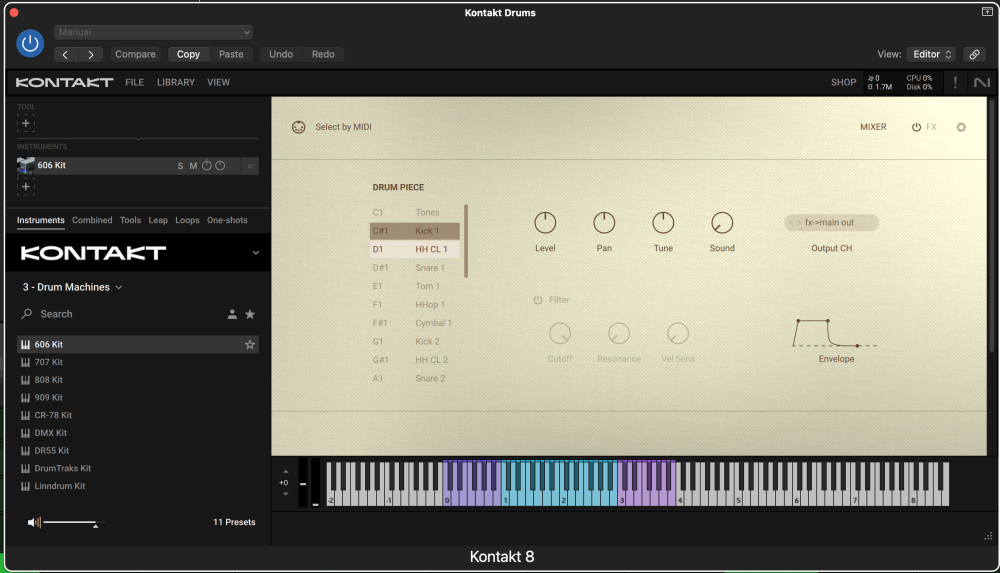Open the fx->main out output dropdown

pos(832,223)
